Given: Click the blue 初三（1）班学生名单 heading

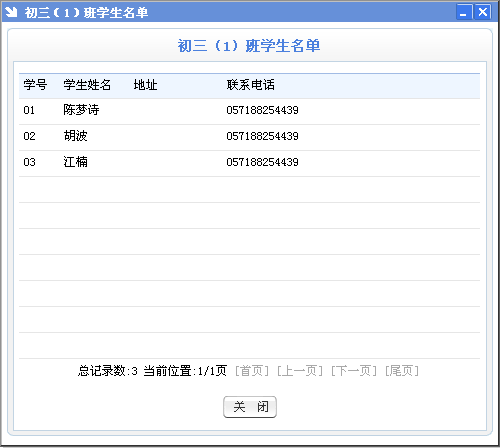Looking at the screenshot, I should pyautogui.click(x=249, y=46).
